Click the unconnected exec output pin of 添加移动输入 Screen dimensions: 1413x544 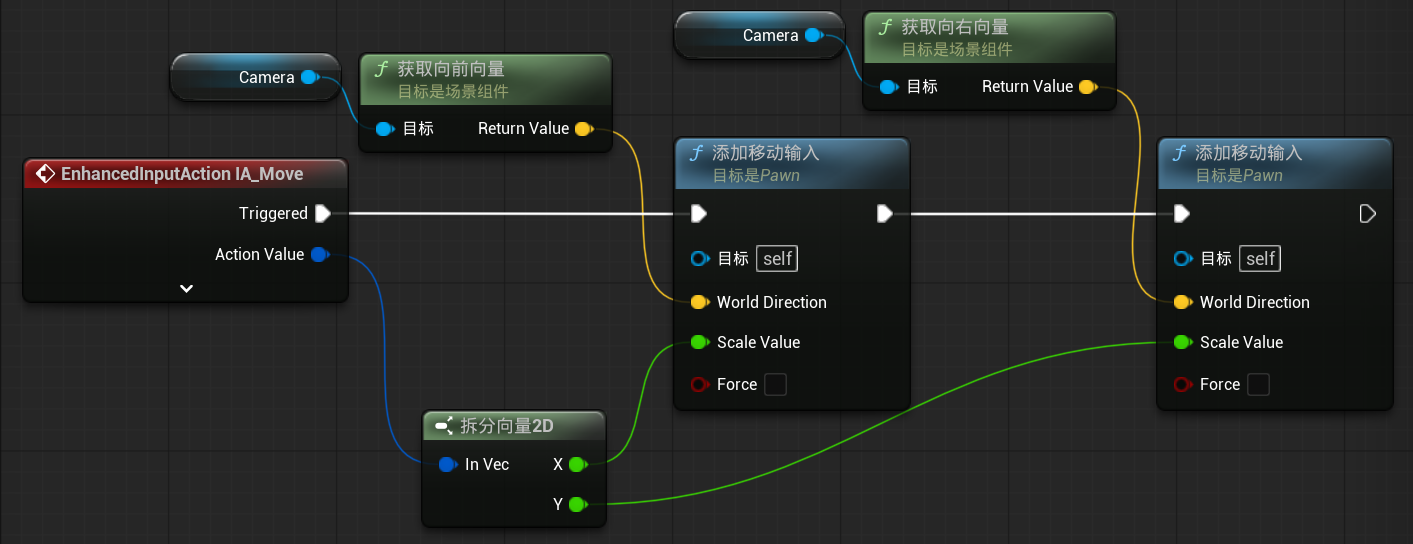point(1368,213)
